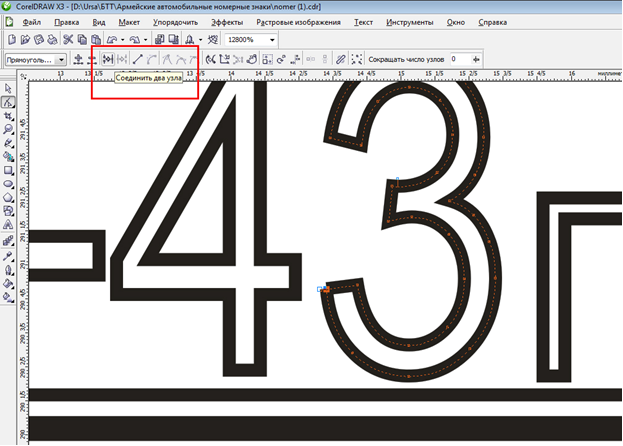623x446 pixels.
Task: Click the Import icon
Action: (159, 39)
